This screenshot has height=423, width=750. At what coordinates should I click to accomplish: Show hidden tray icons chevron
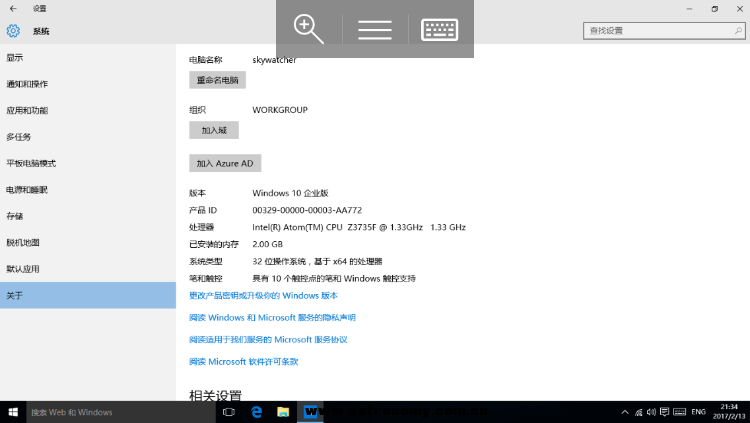point(625,412)
